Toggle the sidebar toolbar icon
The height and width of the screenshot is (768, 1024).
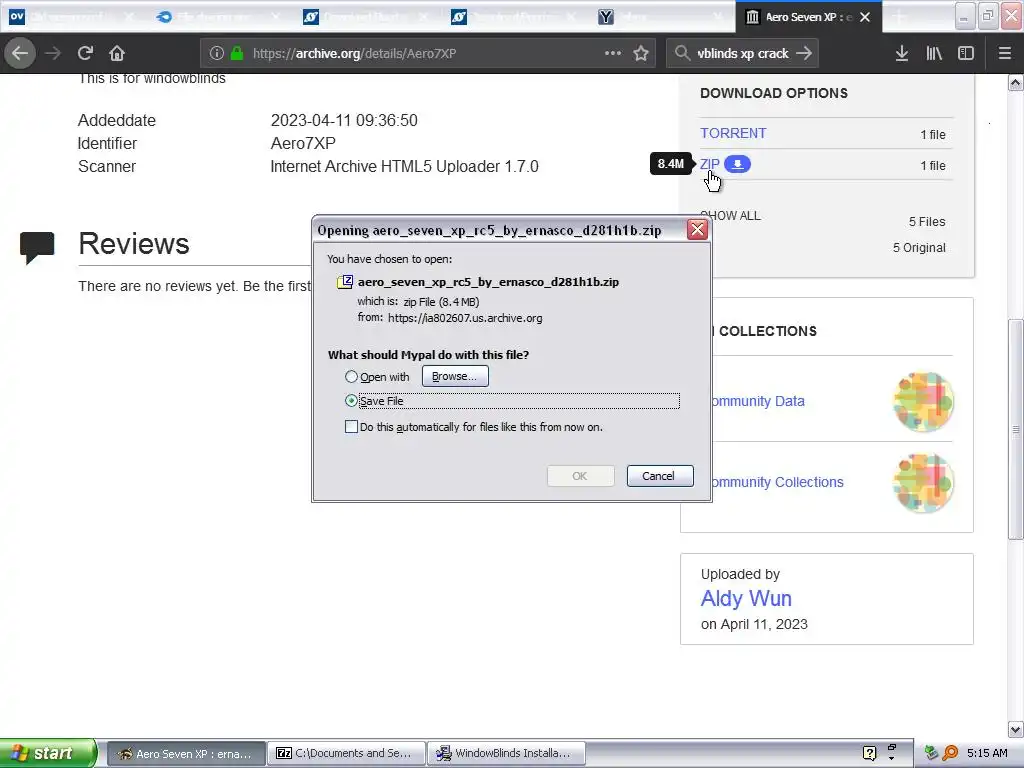point(966,54)
